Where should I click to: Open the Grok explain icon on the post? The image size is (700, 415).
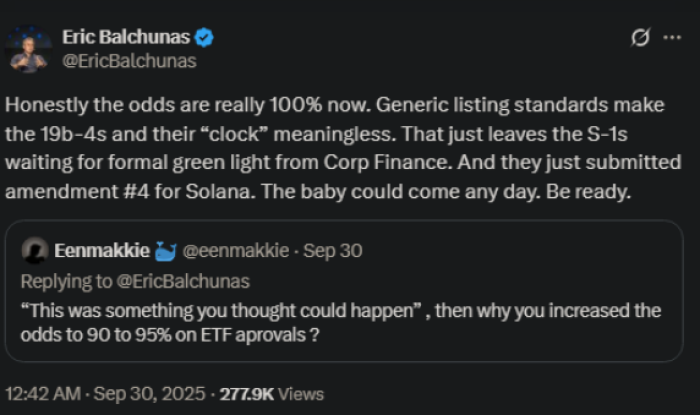coord(640,39)
